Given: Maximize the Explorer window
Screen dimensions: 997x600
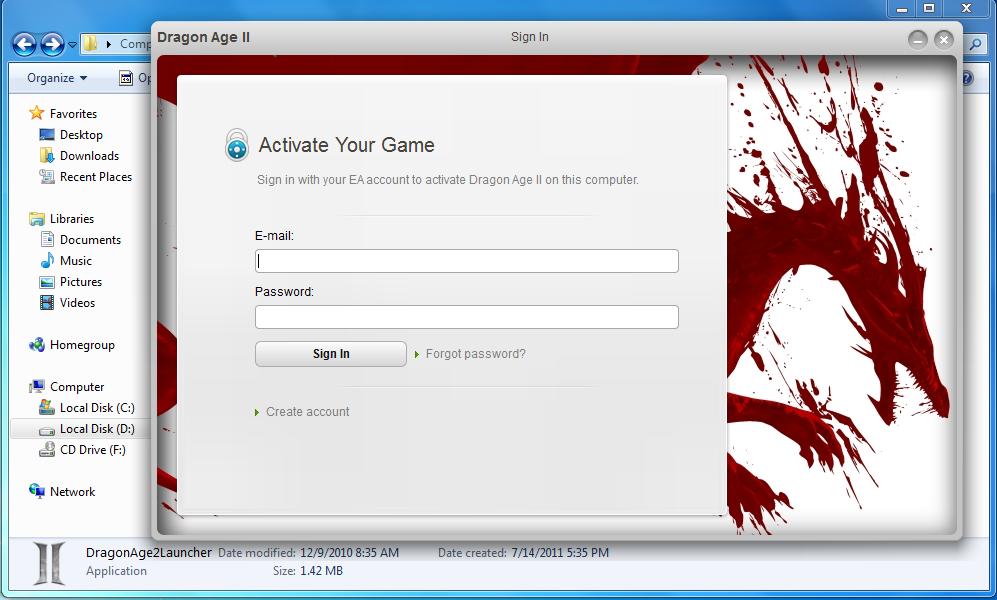Looking at the screenshot, I should [929, 9].
